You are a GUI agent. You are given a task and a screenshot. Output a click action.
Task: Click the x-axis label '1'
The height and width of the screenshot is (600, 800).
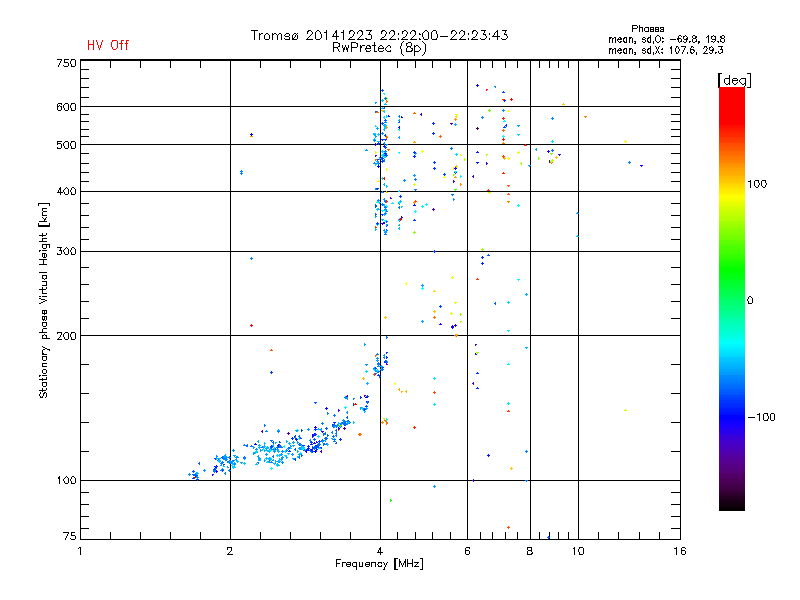(x=80, y=551)
